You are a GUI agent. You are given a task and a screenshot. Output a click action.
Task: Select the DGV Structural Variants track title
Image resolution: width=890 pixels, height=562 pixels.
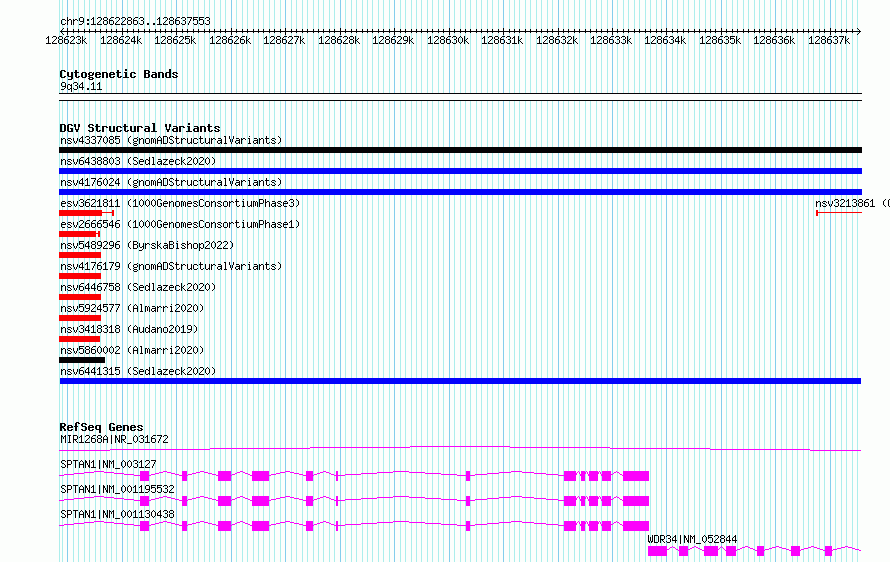(x=140, y=128)
